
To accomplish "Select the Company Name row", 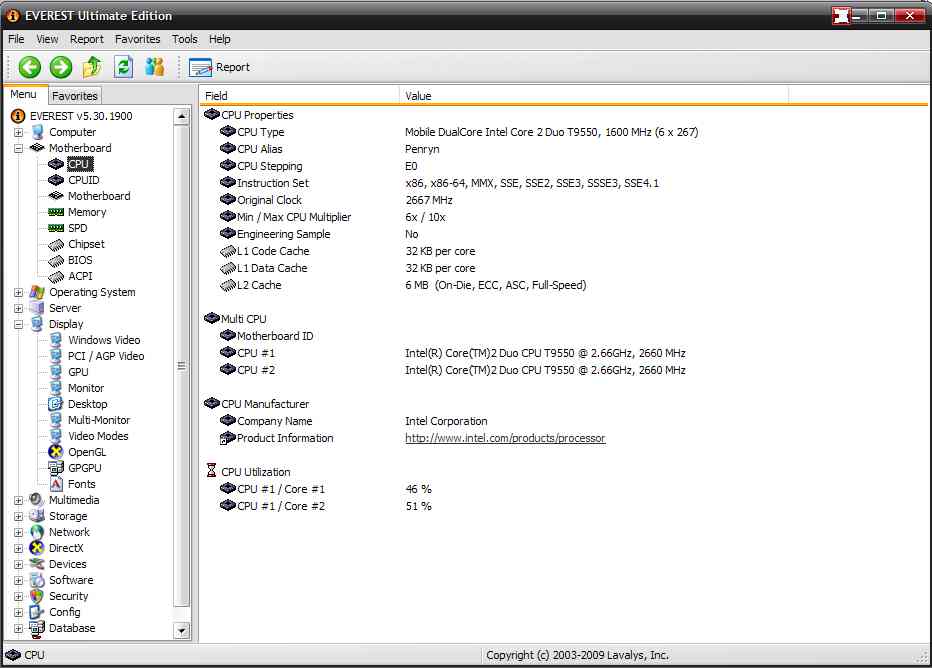I will (354, 421).
